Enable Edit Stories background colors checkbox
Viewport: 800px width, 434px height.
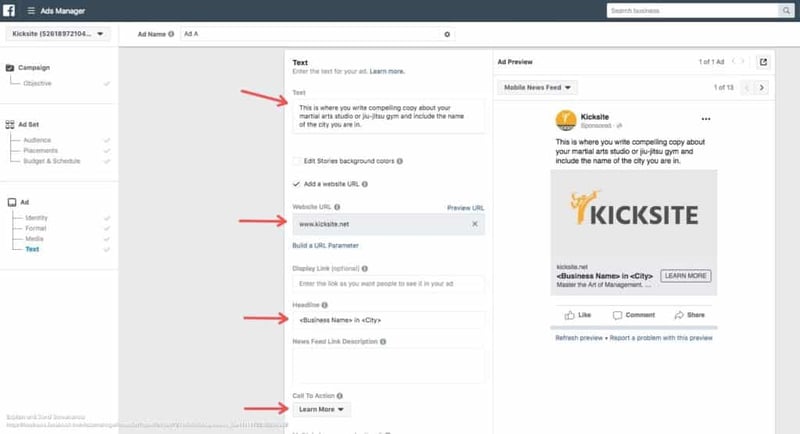[x=296, y=161]
